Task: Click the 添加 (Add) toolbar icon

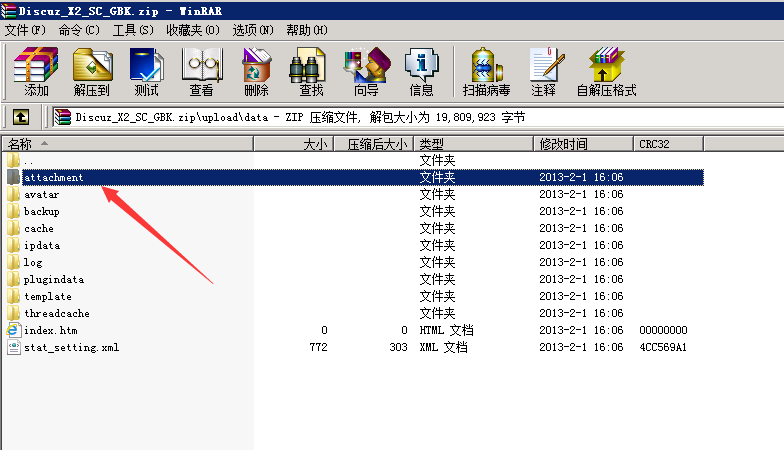Action: point(36,70)
